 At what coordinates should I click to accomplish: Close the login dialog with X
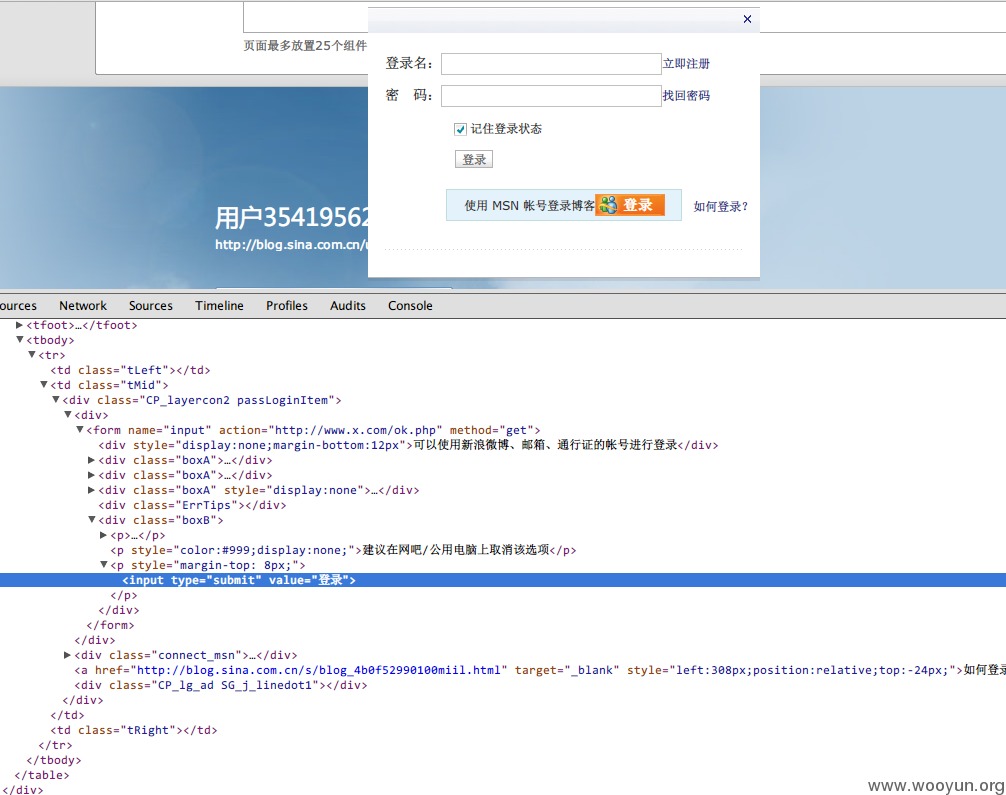[747, 19]
